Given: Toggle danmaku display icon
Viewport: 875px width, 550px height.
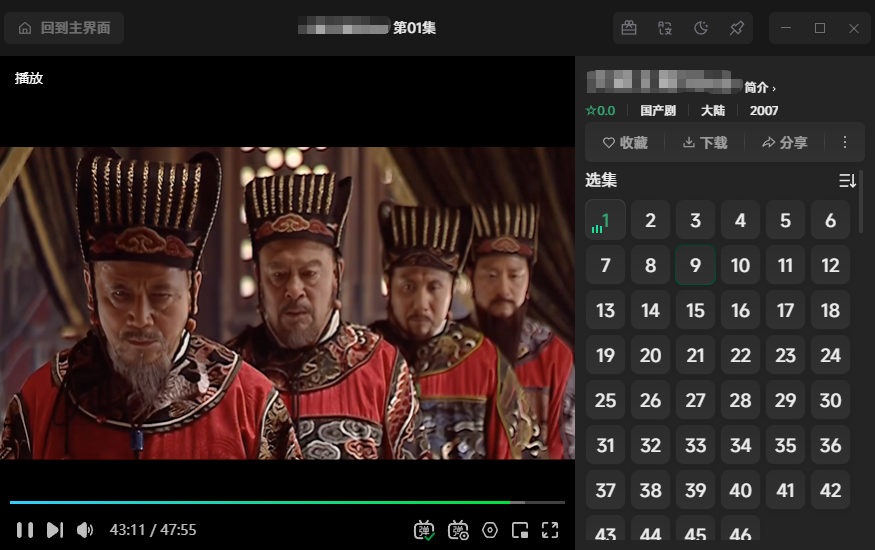Looking at the screenshot, I should [x=424, y=530].
